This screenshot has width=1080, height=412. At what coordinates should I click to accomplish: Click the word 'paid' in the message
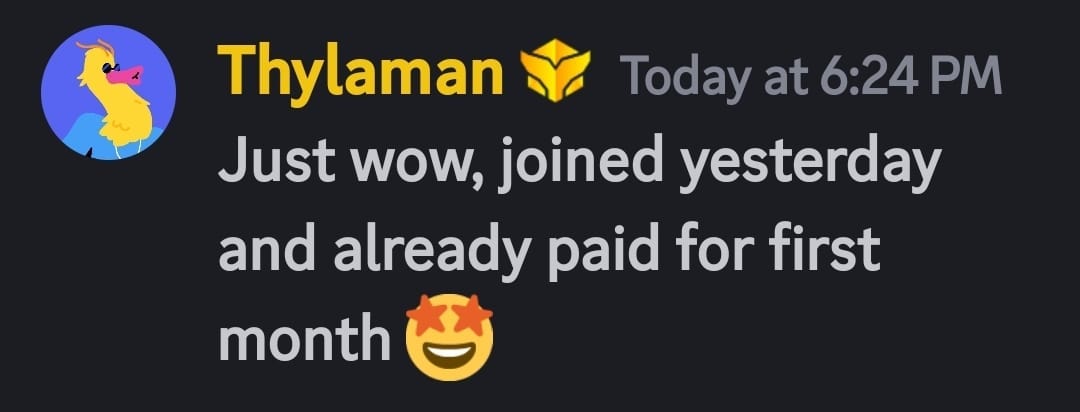point(603,251)
